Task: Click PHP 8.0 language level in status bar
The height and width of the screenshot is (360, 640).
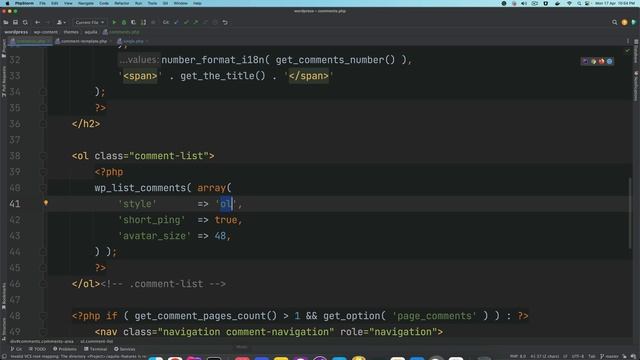Action: pos(518,356)
